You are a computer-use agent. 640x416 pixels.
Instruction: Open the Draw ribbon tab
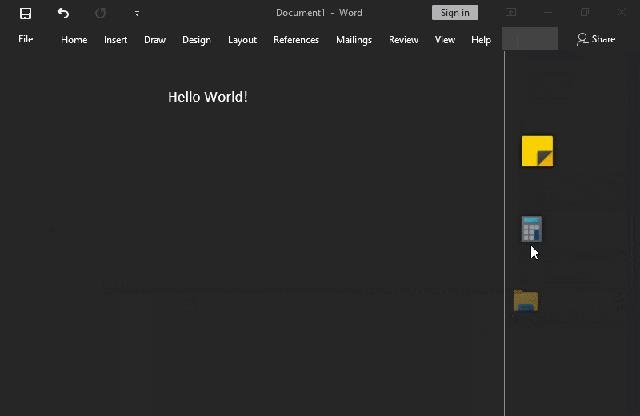[155, 40]
